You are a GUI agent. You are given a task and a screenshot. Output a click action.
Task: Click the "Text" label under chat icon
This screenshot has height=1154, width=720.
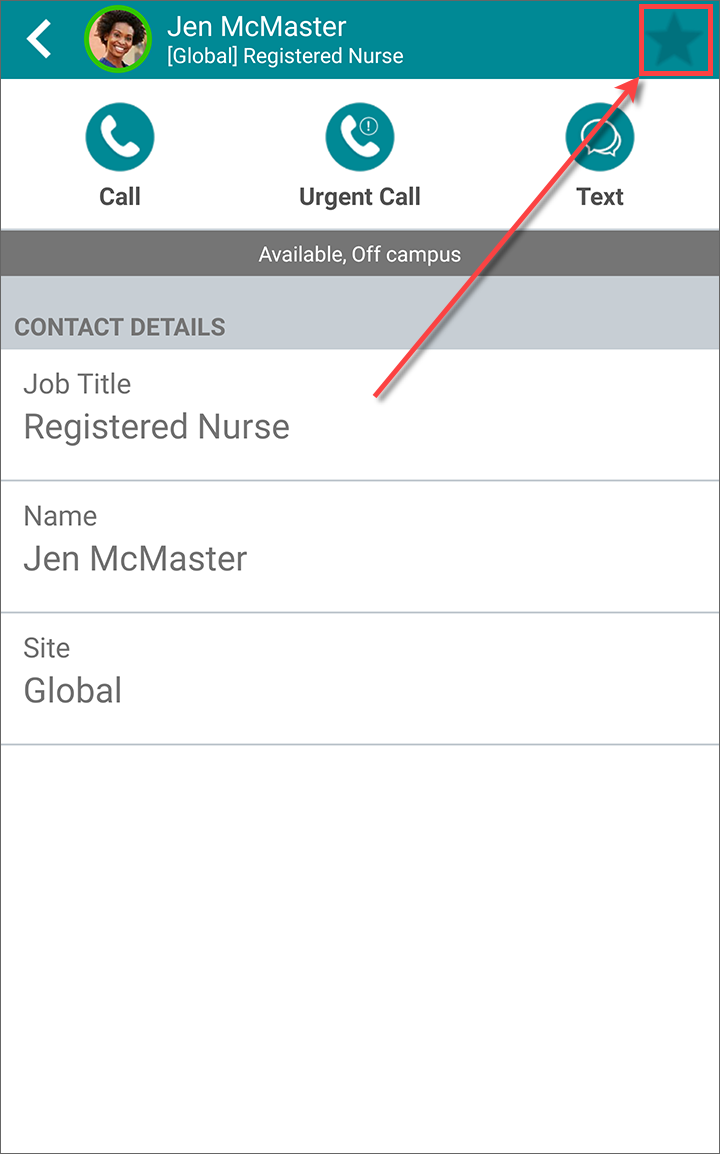click(600, 197)
